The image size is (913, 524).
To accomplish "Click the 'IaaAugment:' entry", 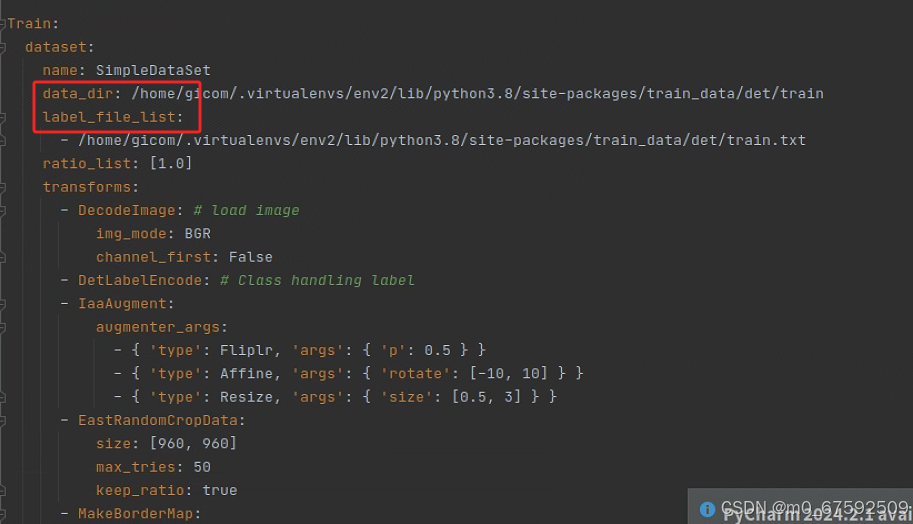I will pos(126,303).
